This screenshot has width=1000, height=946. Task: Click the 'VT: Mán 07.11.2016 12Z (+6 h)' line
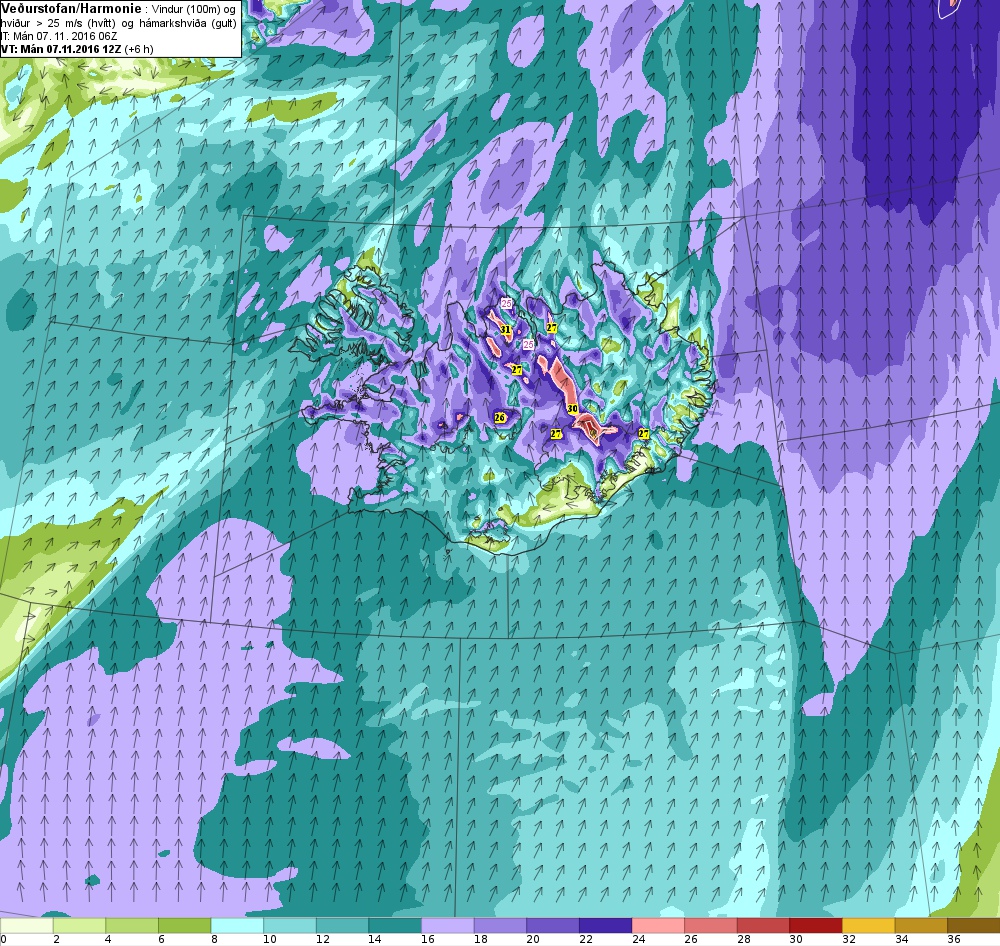coord(77,49)
